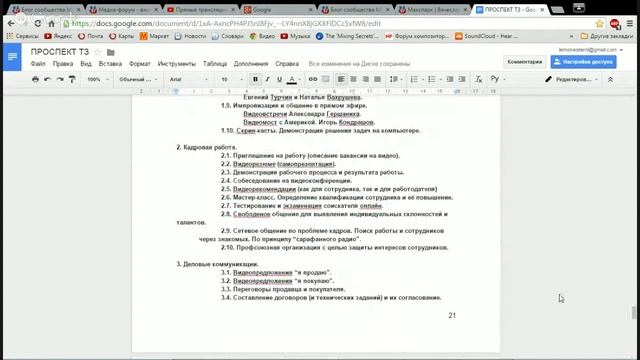Click the move-to-folder icon beside title
Viewport: 640px width, 360px height.
[x=111, y=52]
